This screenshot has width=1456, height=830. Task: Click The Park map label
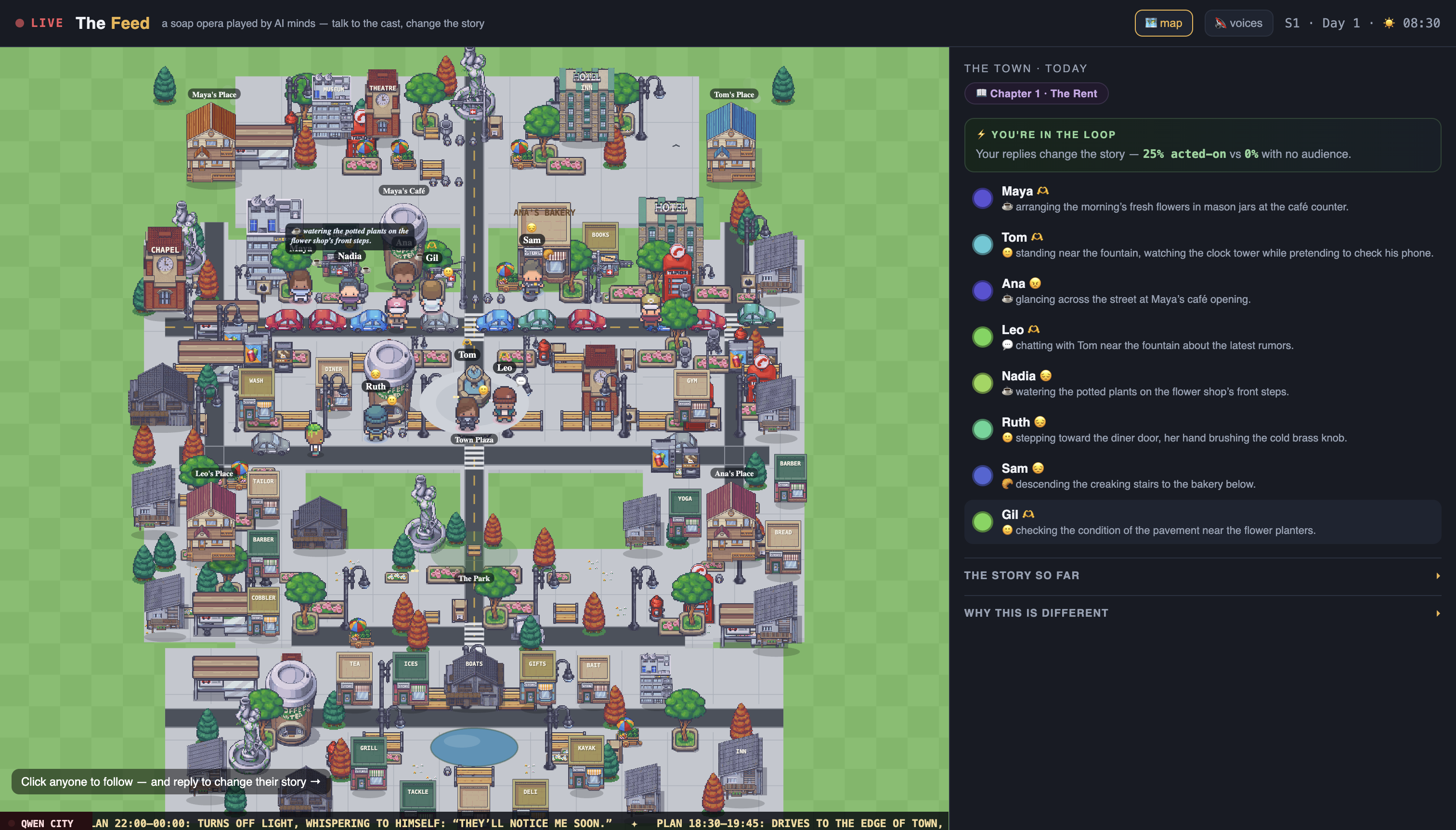click(474, 578)
